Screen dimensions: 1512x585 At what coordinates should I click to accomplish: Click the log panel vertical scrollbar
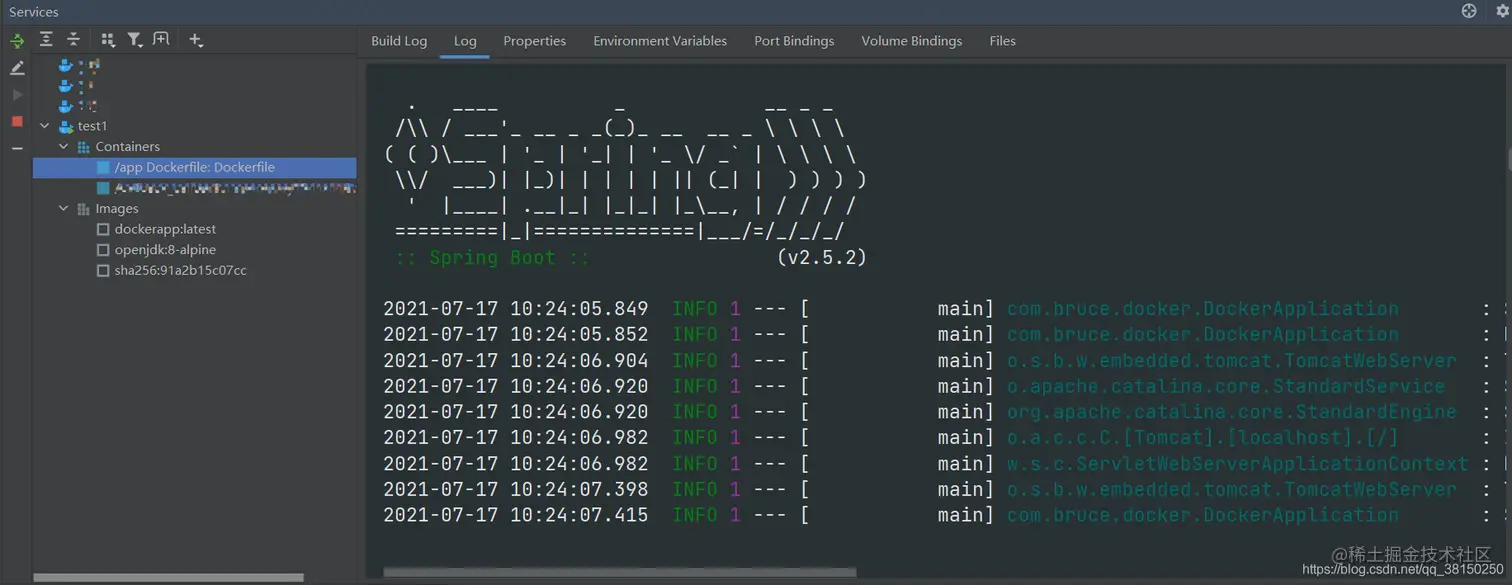coord(1508,160)
